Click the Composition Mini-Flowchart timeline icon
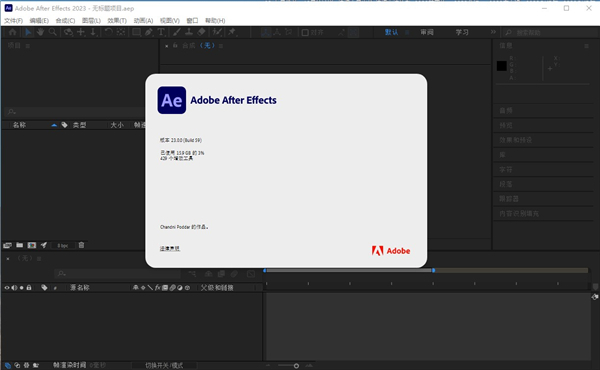 [192, 274]
